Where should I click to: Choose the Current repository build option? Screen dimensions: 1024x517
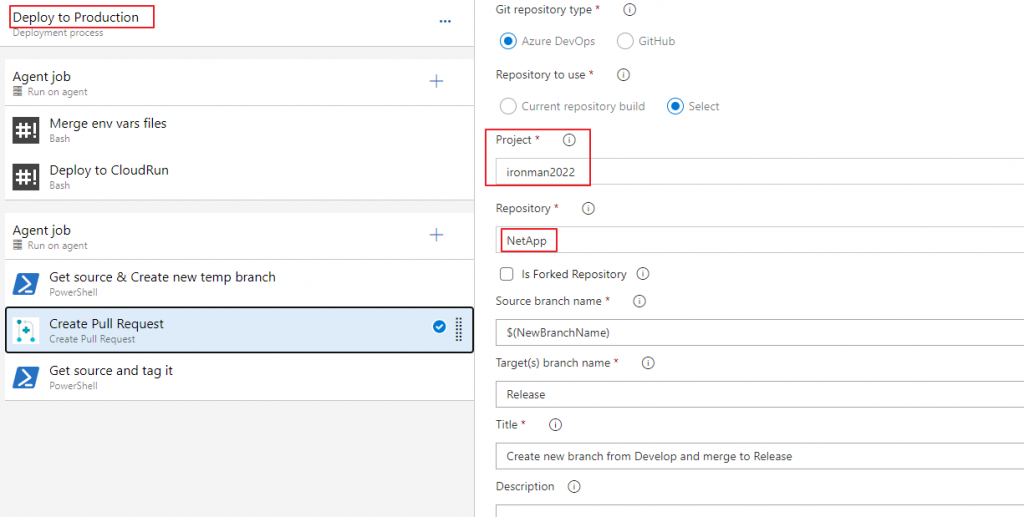[x=508, y=106]
